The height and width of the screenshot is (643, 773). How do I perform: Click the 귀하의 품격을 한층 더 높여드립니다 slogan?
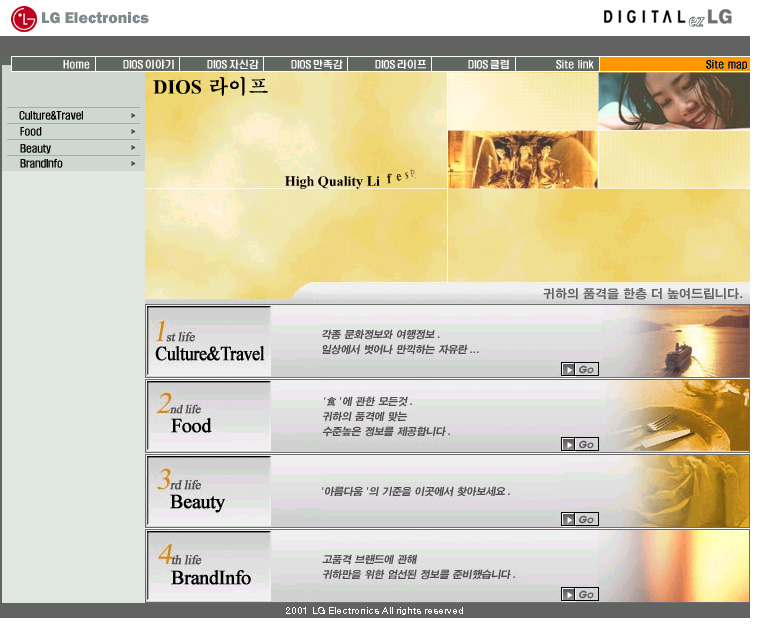[643, 294]
